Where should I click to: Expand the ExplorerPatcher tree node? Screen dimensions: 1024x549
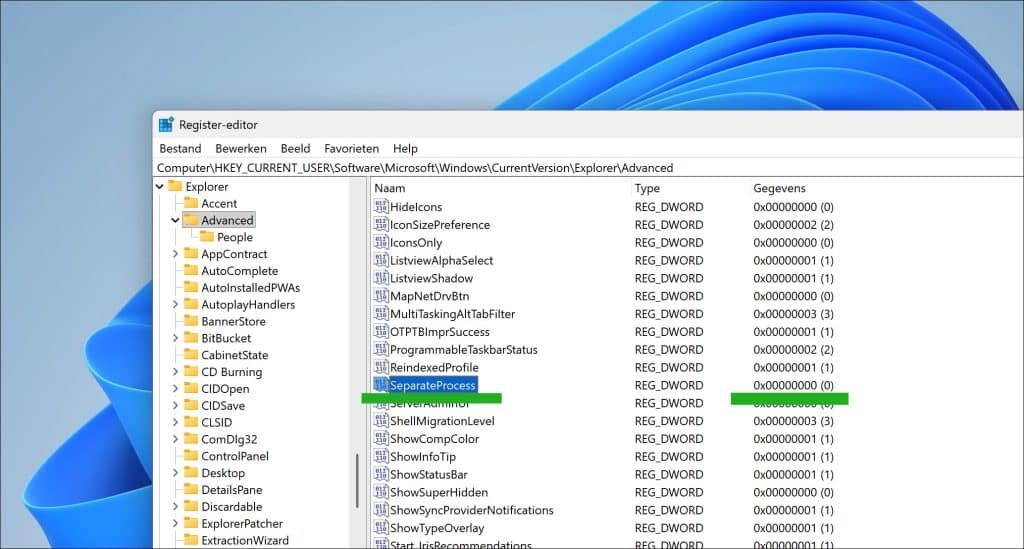176,524
